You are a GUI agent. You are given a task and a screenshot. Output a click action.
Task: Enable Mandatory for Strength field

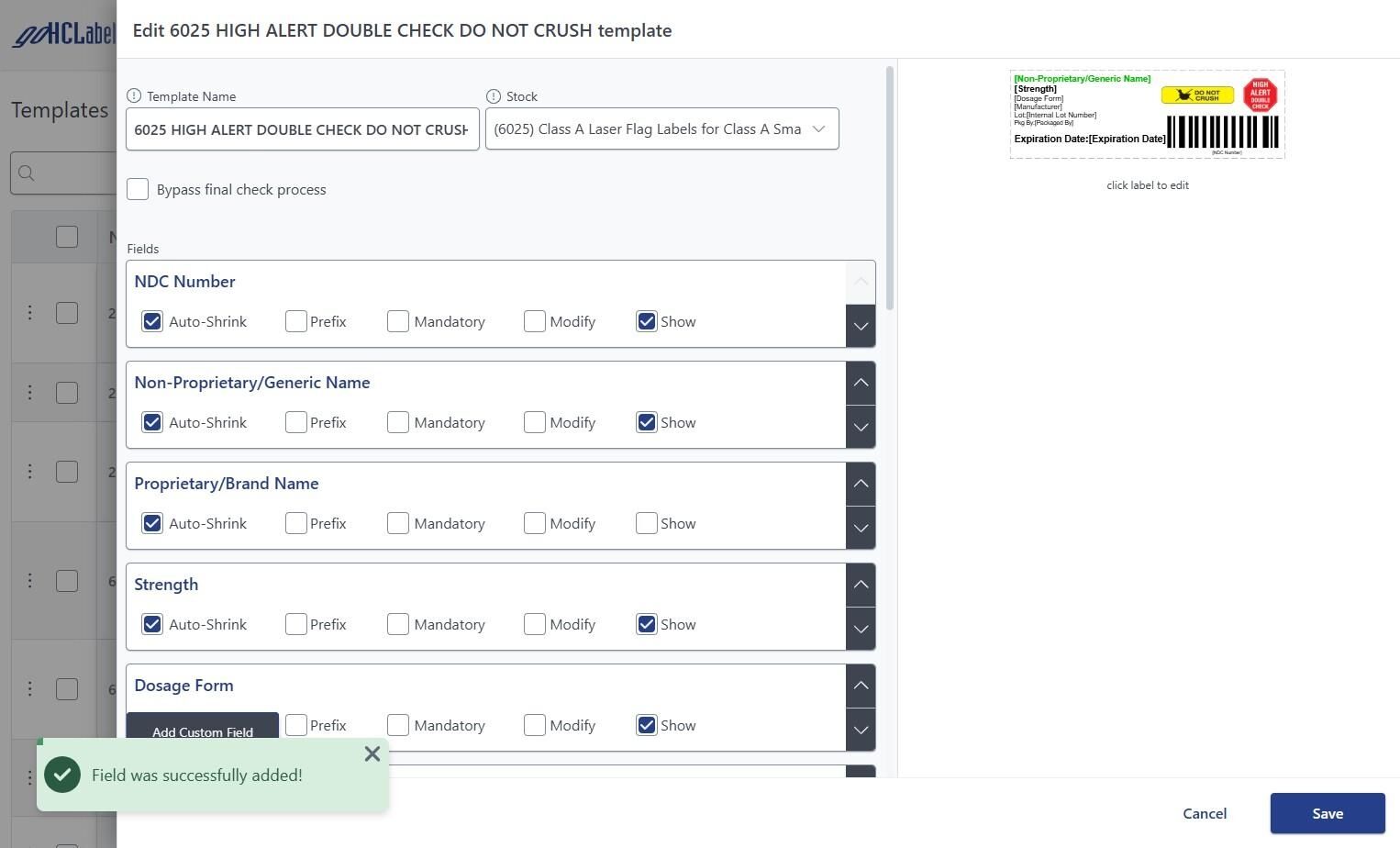[x=398, y=624]
